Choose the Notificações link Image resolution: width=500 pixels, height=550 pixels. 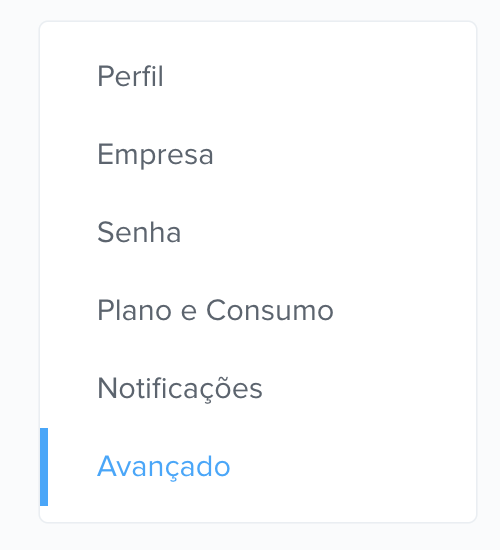[x=180, y=388]
